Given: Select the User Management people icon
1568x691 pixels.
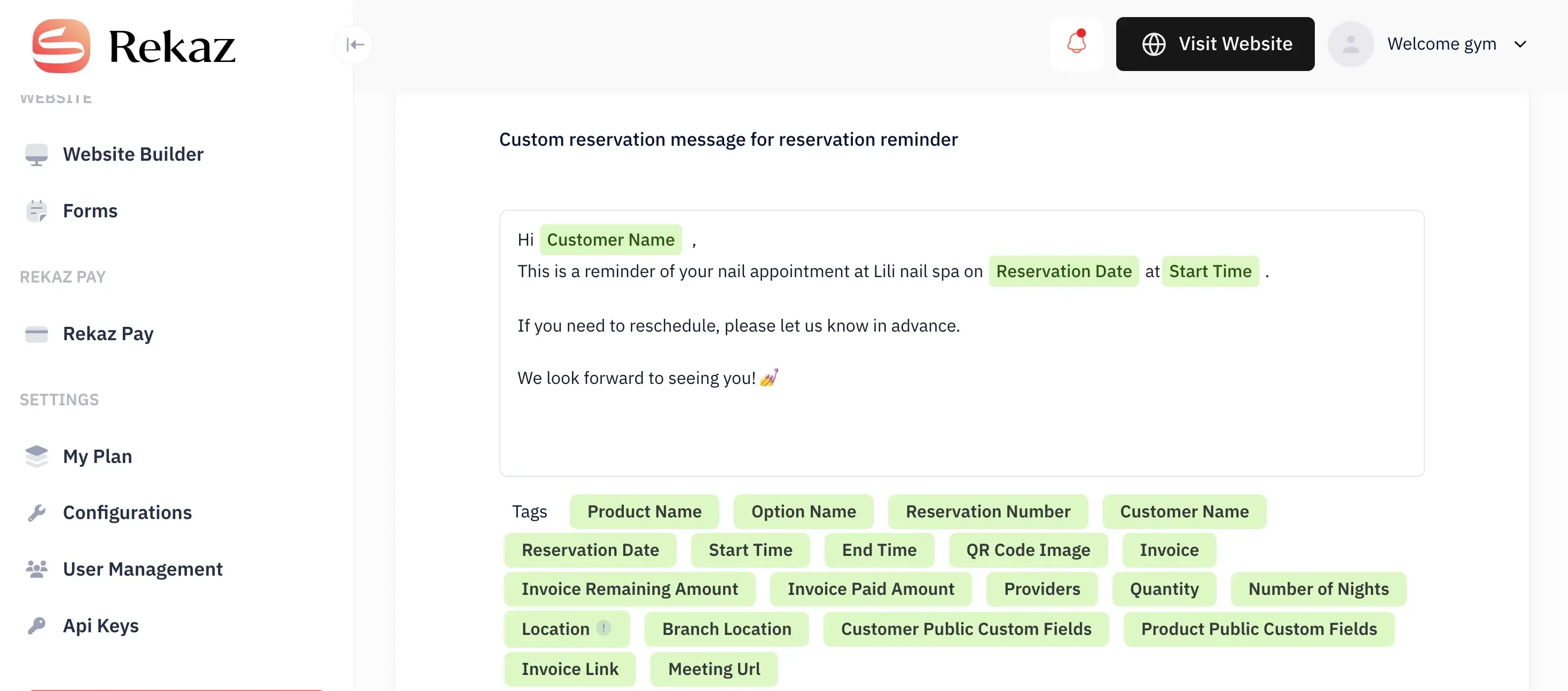Looking at the screenshot, I should click(36, 569).
